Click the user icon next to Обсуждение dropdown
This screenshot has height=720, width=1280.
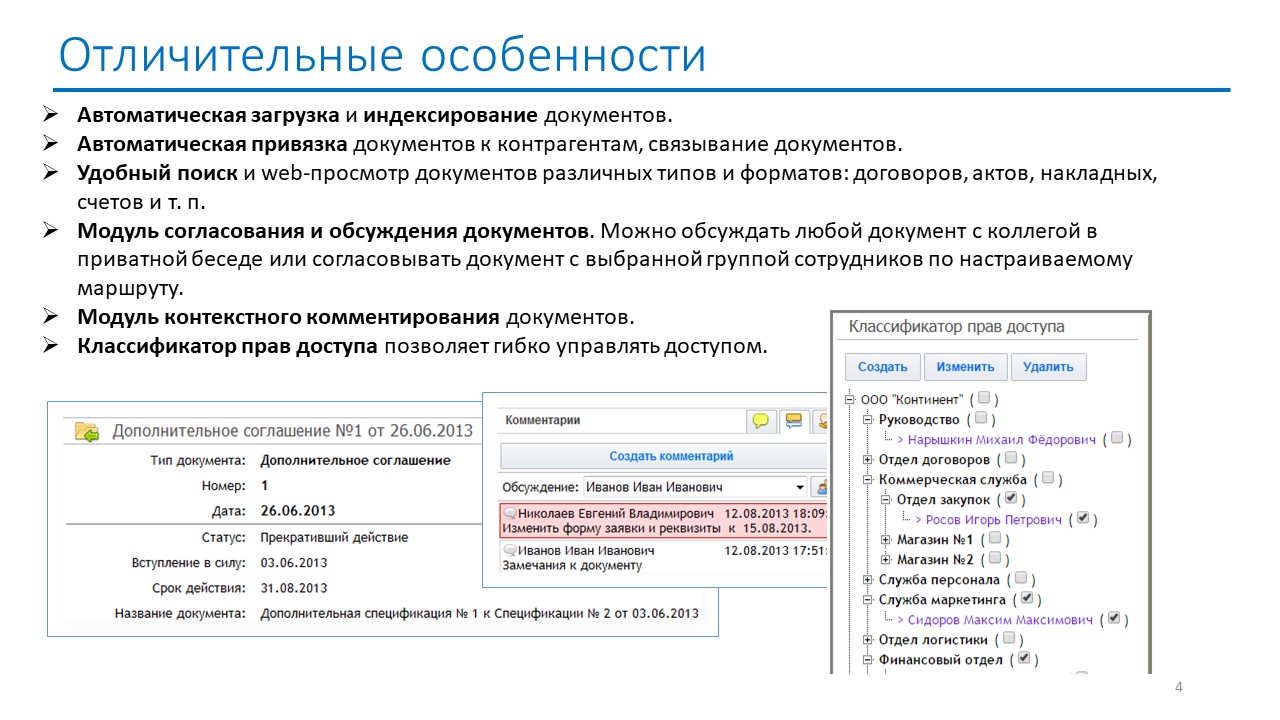pyautogui.click(x=822, y=487)
